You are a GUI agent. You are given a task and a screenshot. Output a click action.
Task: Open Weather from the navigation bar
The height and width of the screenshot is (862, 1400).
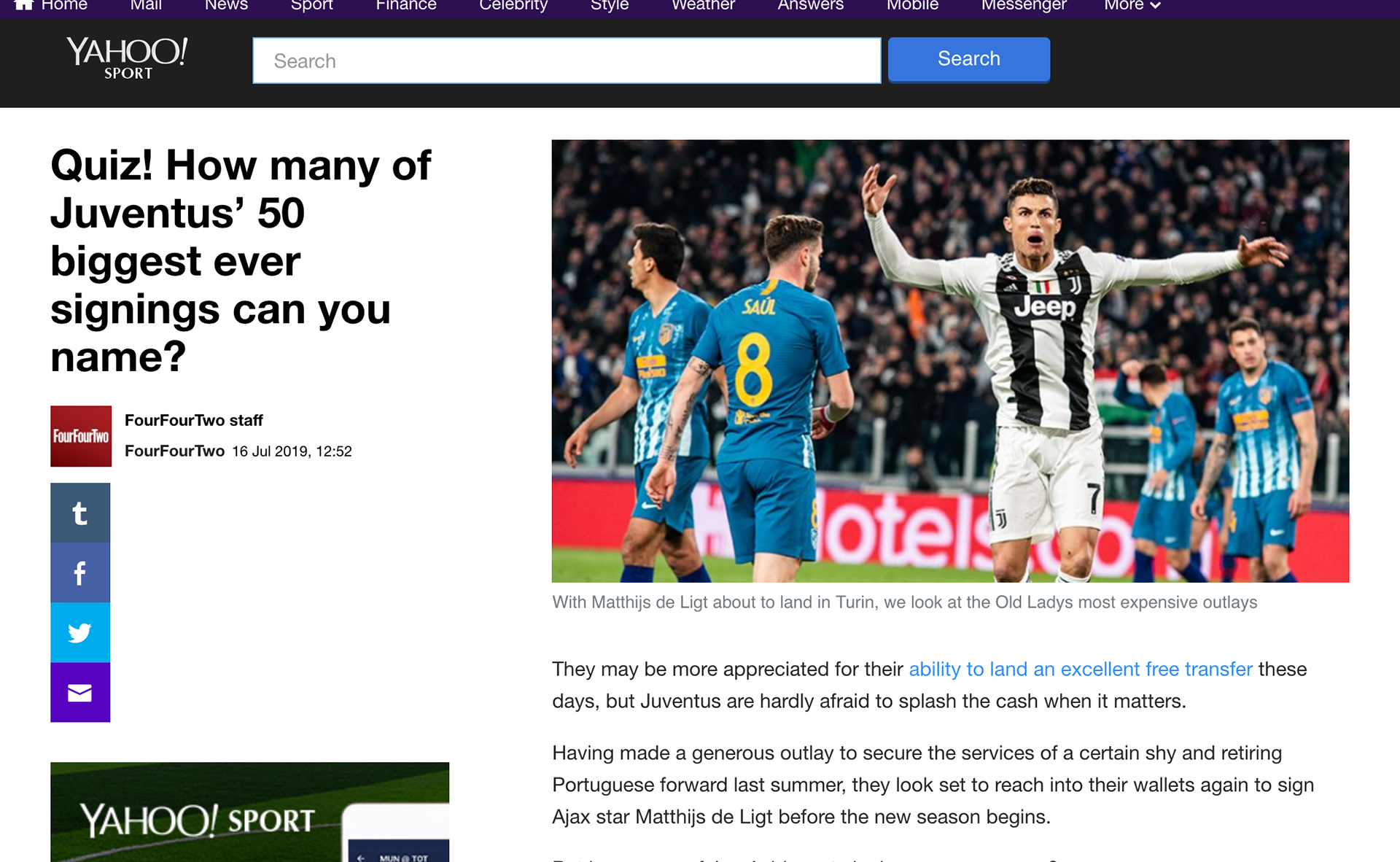coord(703,5)
